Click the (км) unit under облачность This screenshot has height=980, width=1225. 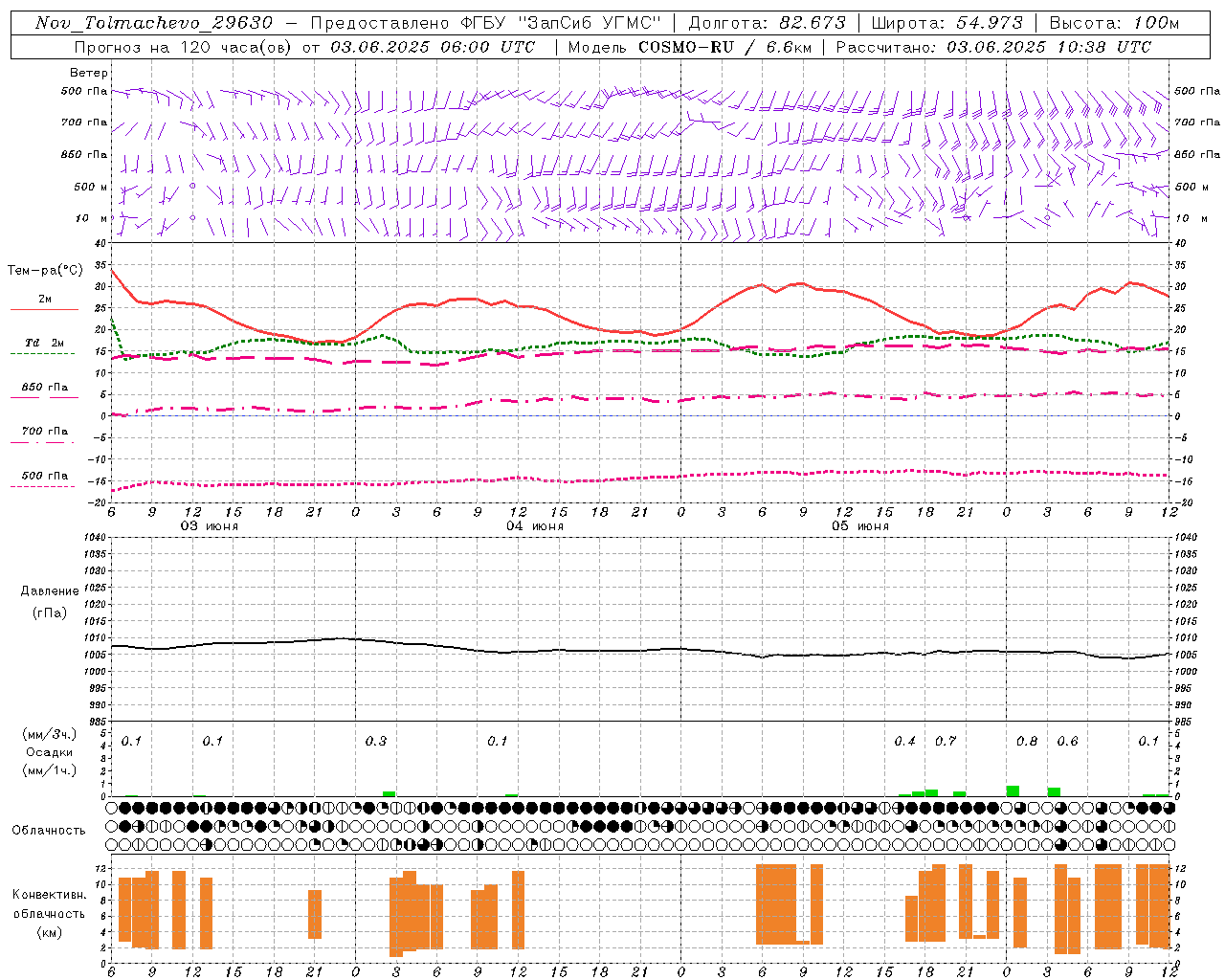49,931
